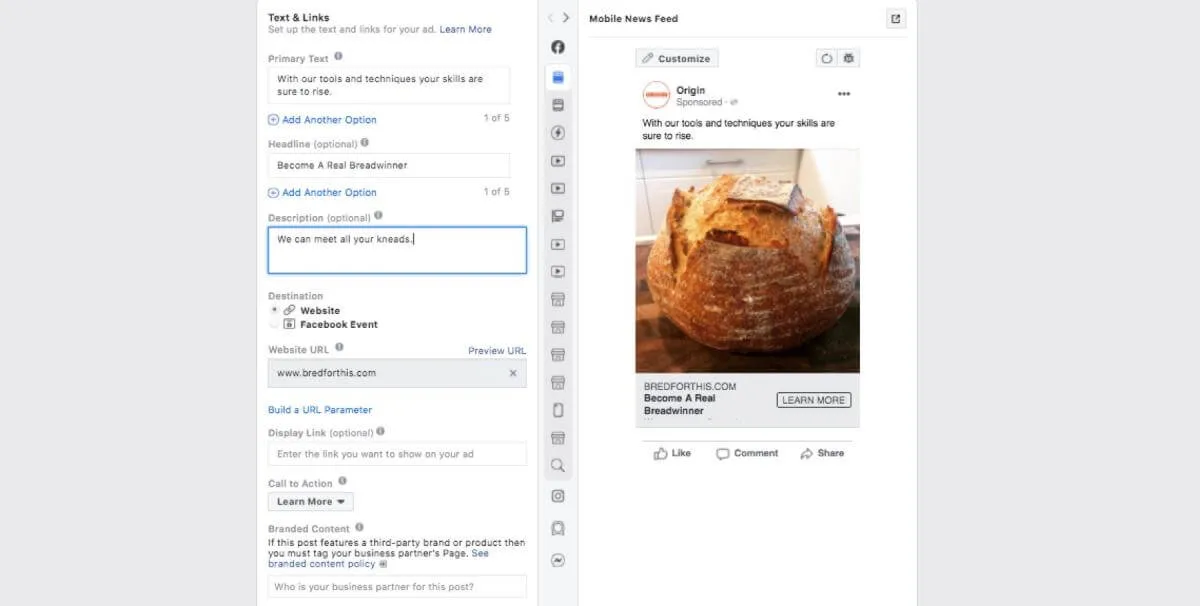Go to previous placement preview arrow

[549, 18]
